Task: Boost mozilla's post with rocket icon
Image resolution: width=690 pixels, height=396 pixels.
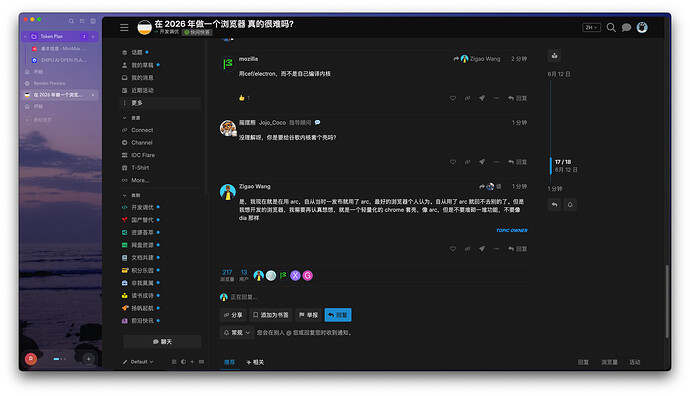Action: pos(482,98)
